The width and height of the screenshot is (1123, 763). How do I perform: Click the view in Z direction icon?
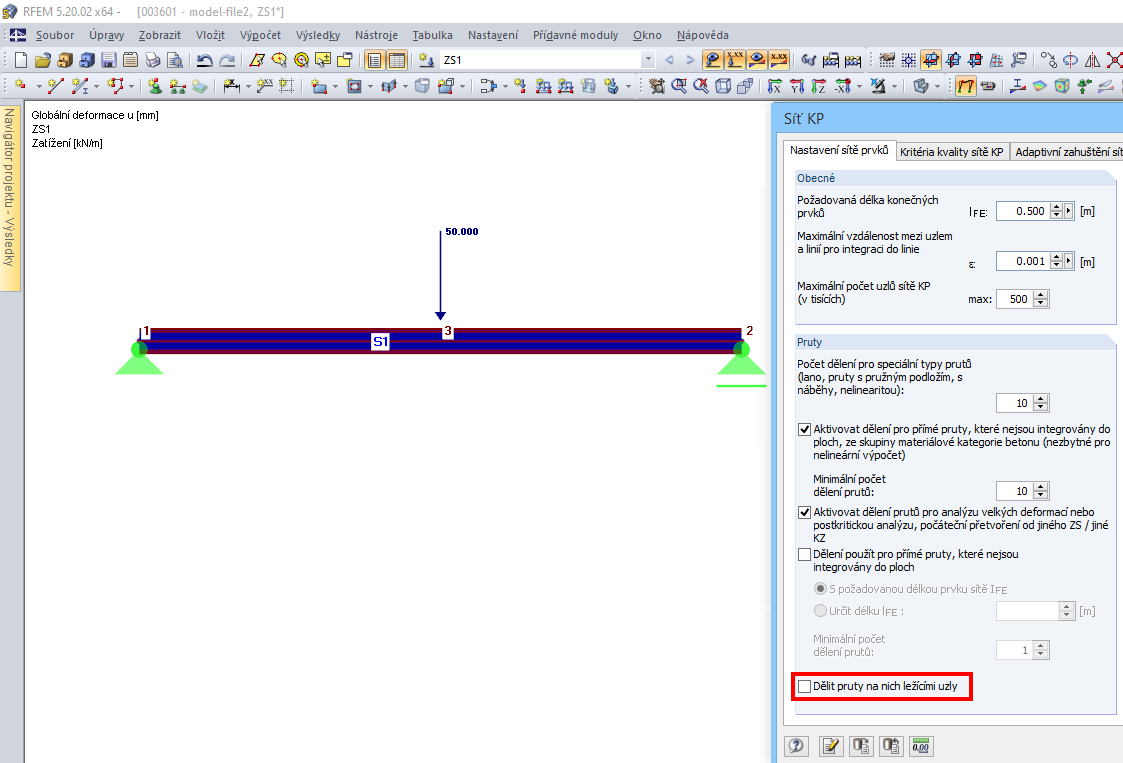point(819,87)
